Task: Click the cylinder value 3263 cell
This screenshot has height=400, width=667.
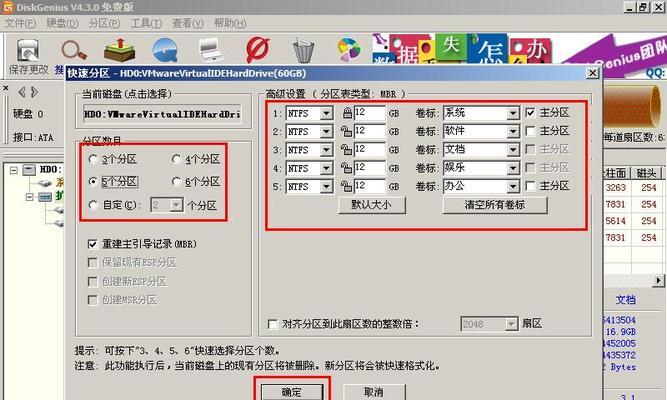Action: click(616, 188)
